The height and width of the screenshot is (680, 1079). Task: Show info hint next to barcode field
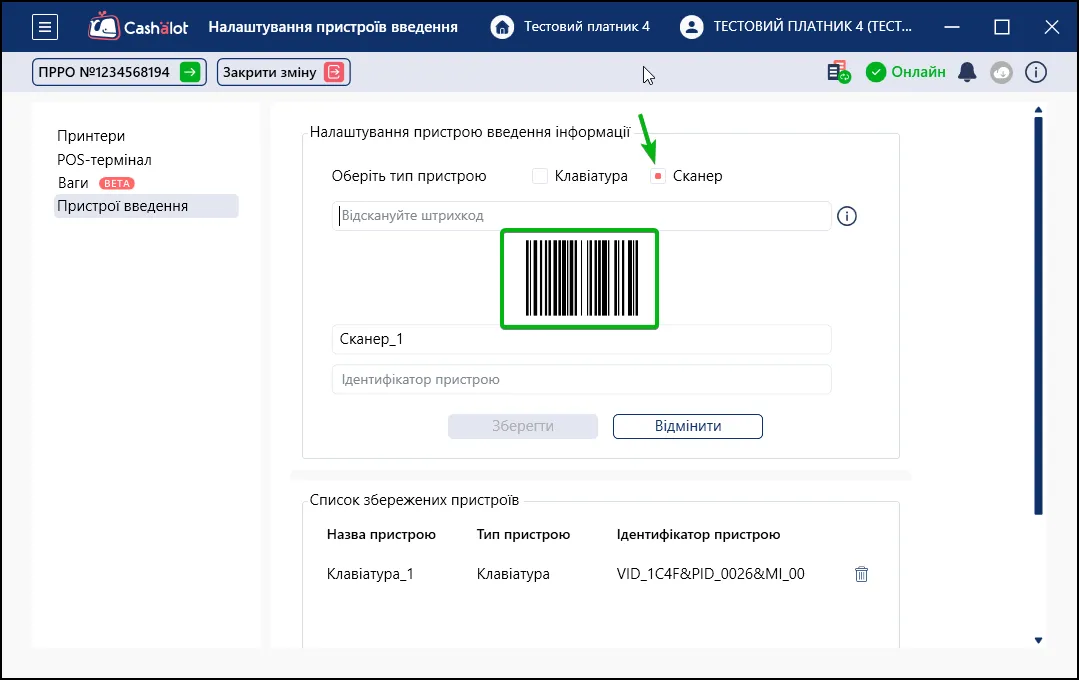[847, 216]
